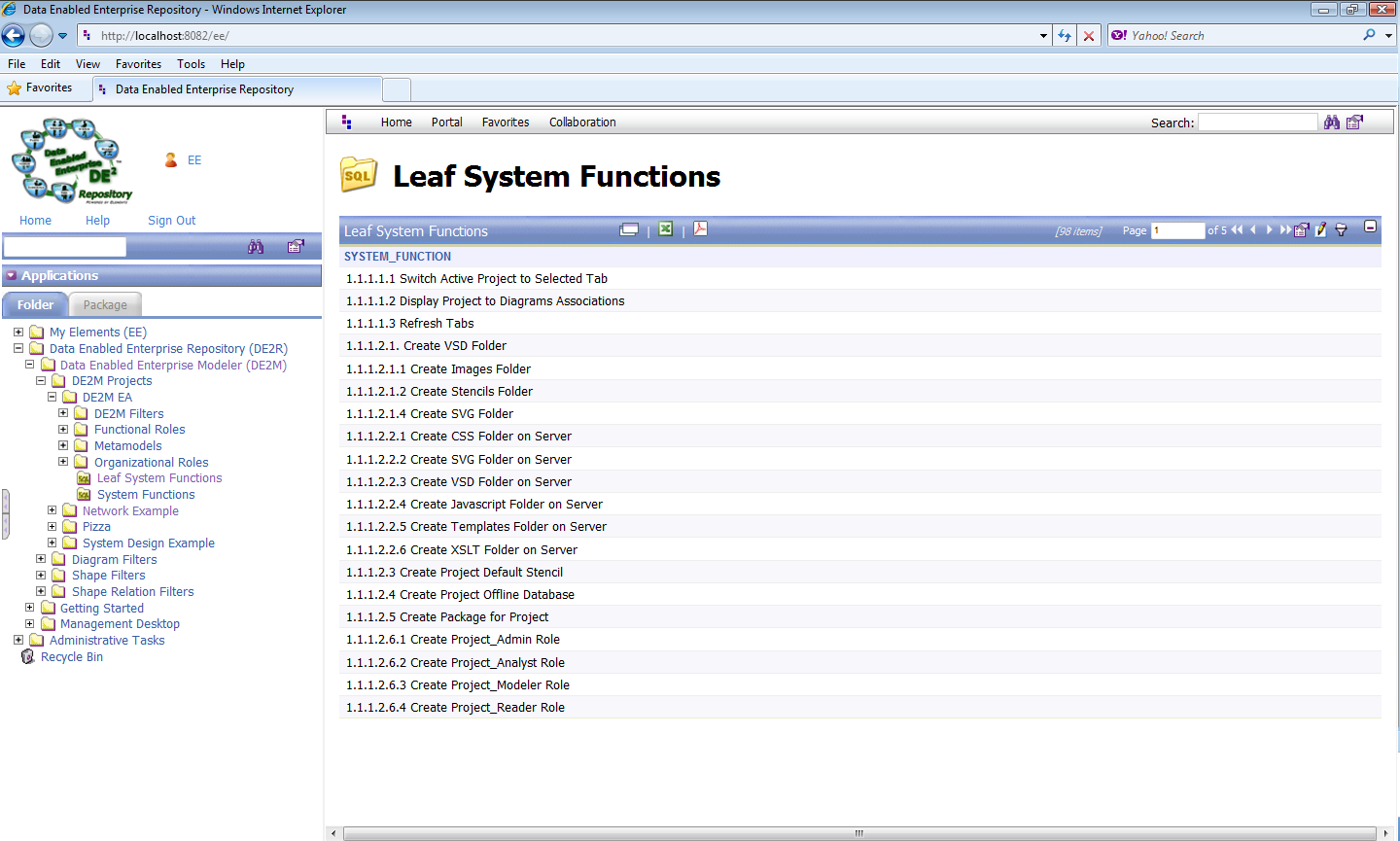Image resolution: width=1400 pixels, height=841 pixels.
Task: Click the SQL folder icon beside page title
Action: pyautogui.click(x=359, y=175)
